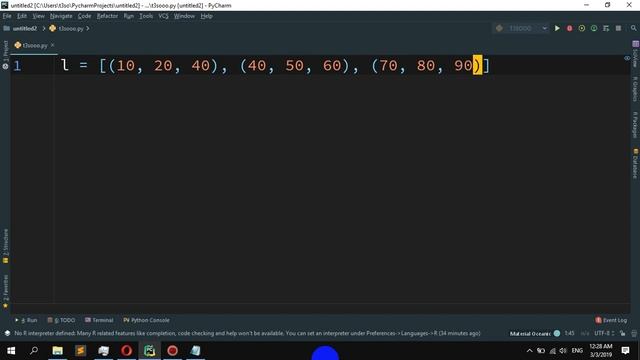Screen dimensions: 640x360
Task: Open the Run menu
Action: (129, 16)
